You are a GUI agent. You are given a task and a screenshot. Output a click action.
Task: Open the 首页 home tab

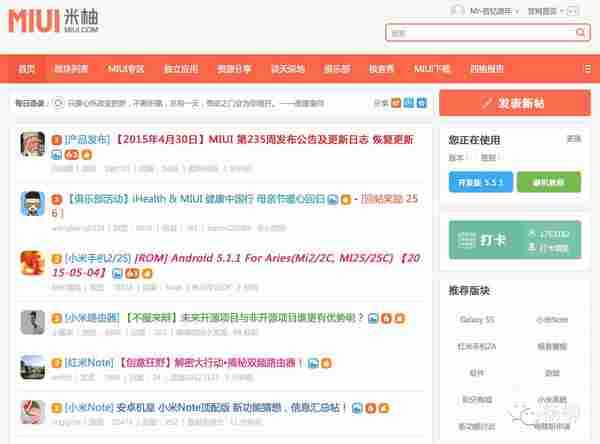point(26,69)
